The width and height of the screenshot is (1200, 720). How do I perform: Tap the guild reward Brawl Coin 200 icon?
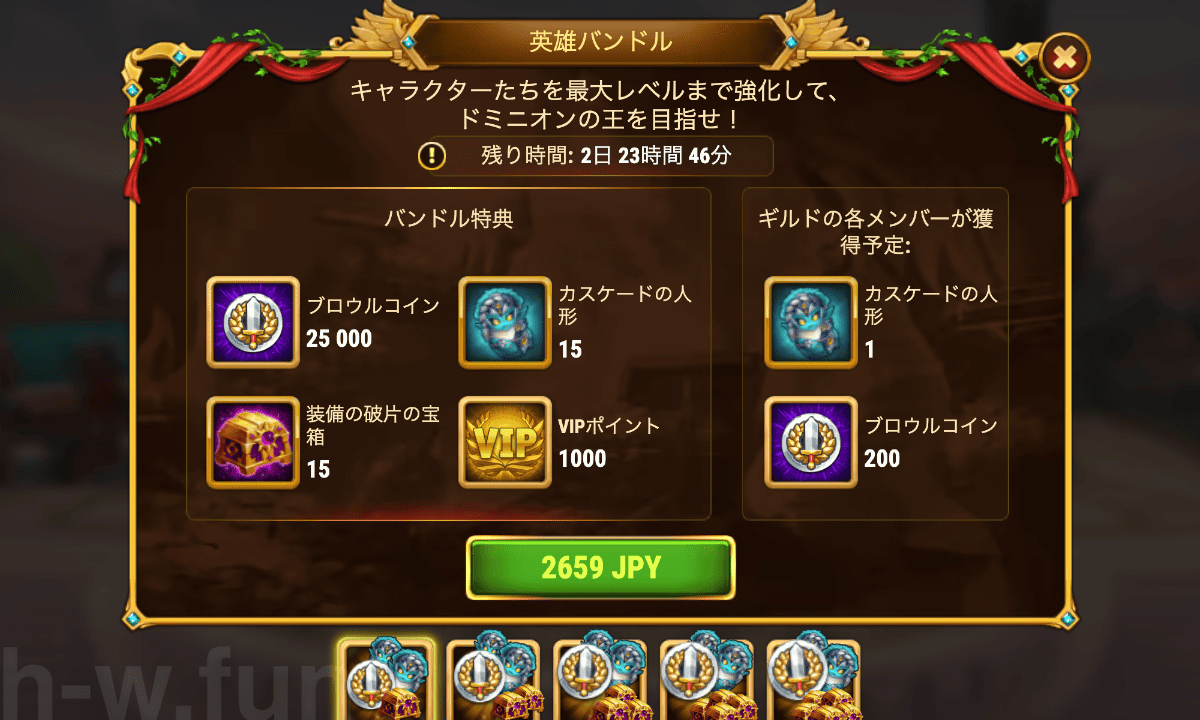click(x=811, y=442)
